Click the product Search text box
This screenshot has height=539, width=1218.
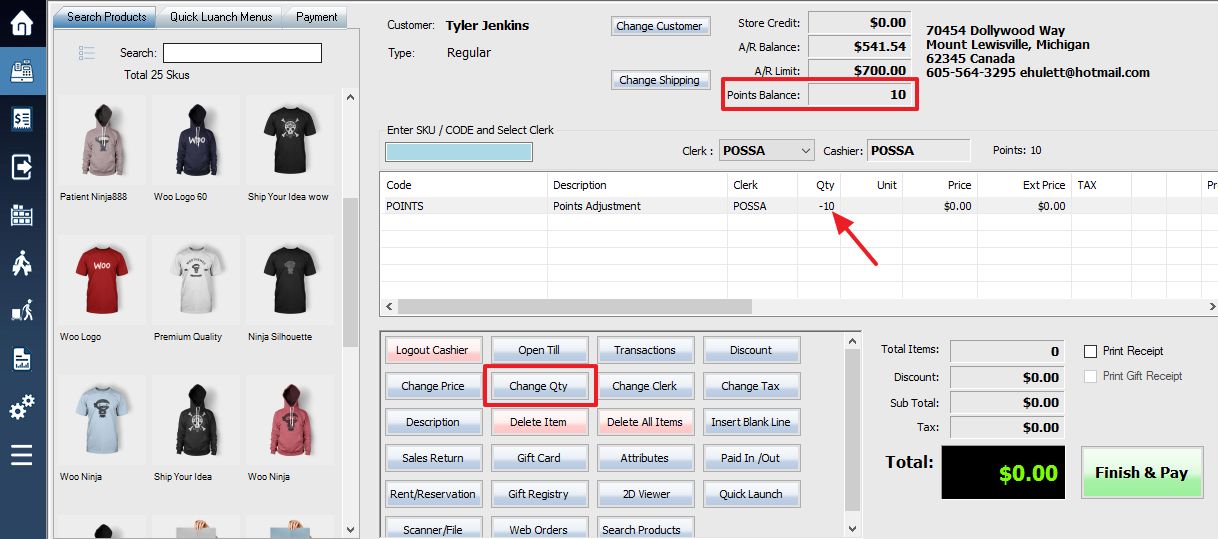click(x=242, y=53)
